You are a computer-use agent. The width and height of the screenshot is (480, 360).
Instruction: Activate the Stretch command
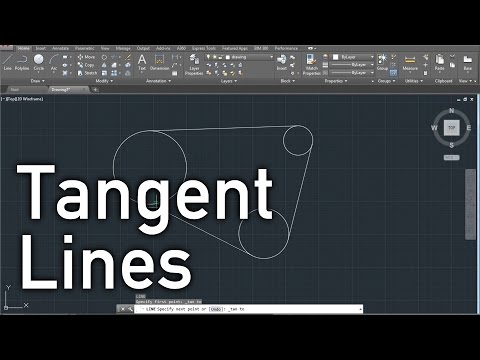coord(87,73)
